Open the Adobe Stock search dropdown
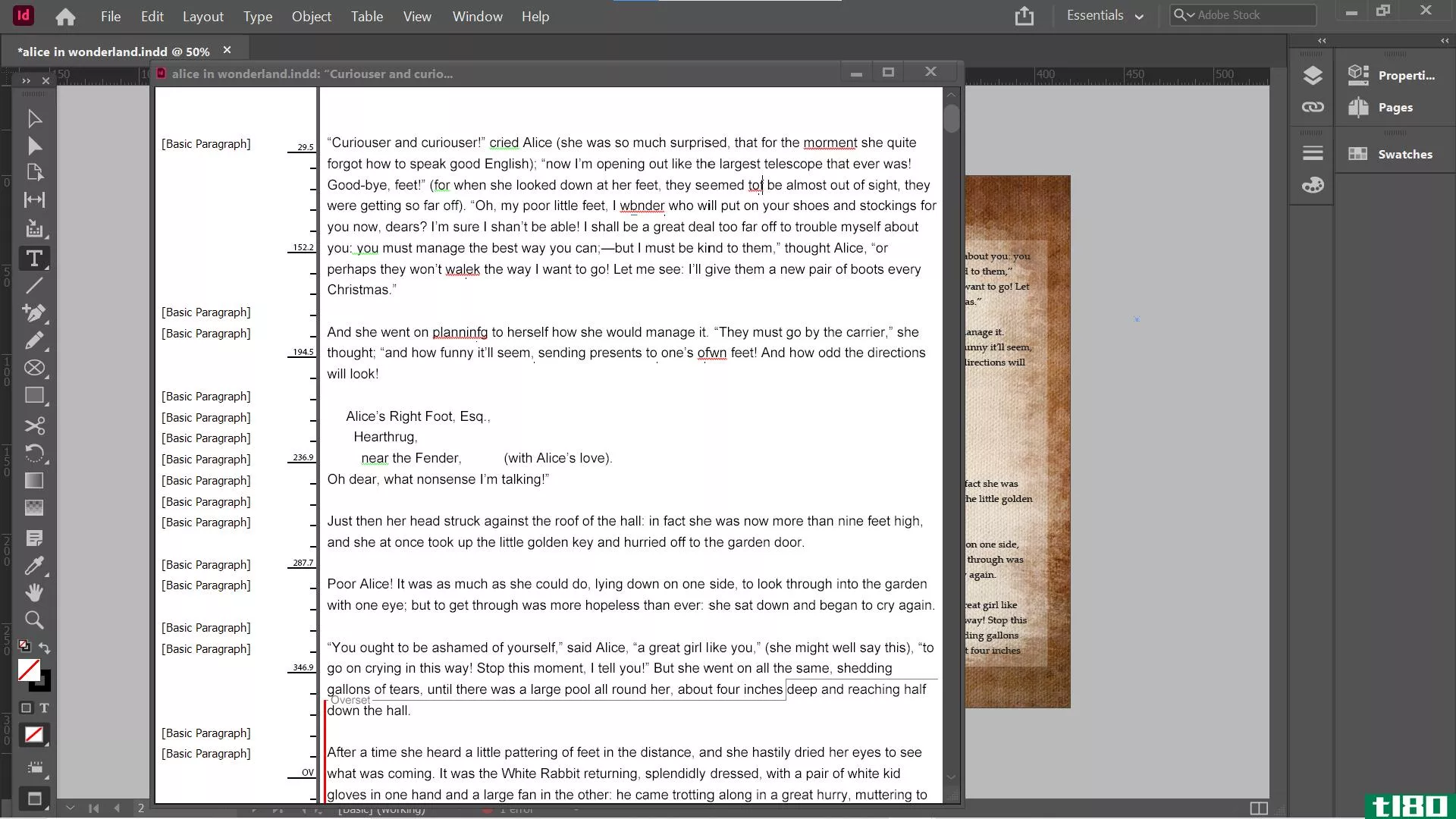The width and height of the screenshot is (1456, 819). [x=1191, y=14]
